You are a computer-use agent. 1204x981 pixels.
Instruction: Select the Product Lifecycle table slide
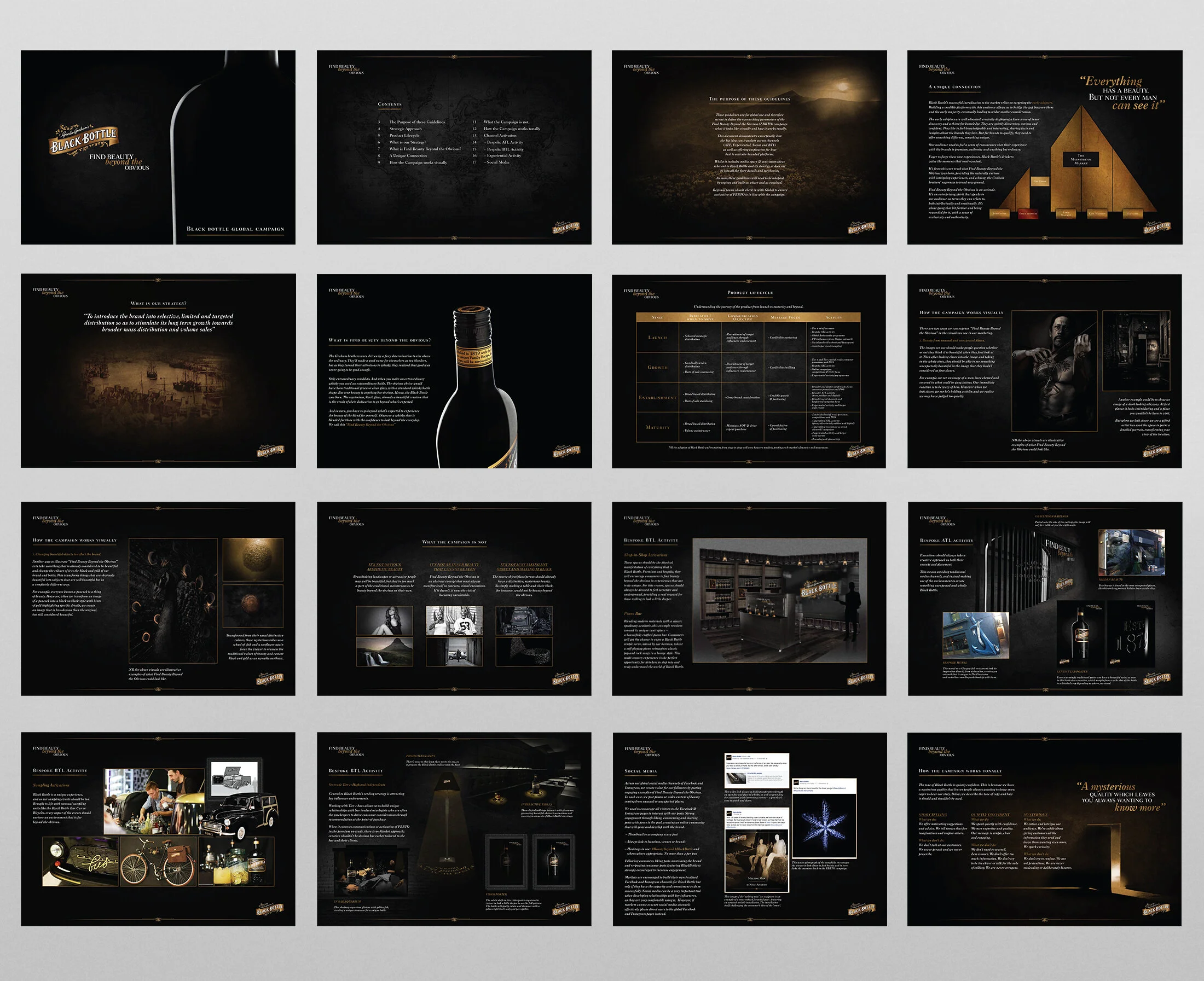point(749,371)
